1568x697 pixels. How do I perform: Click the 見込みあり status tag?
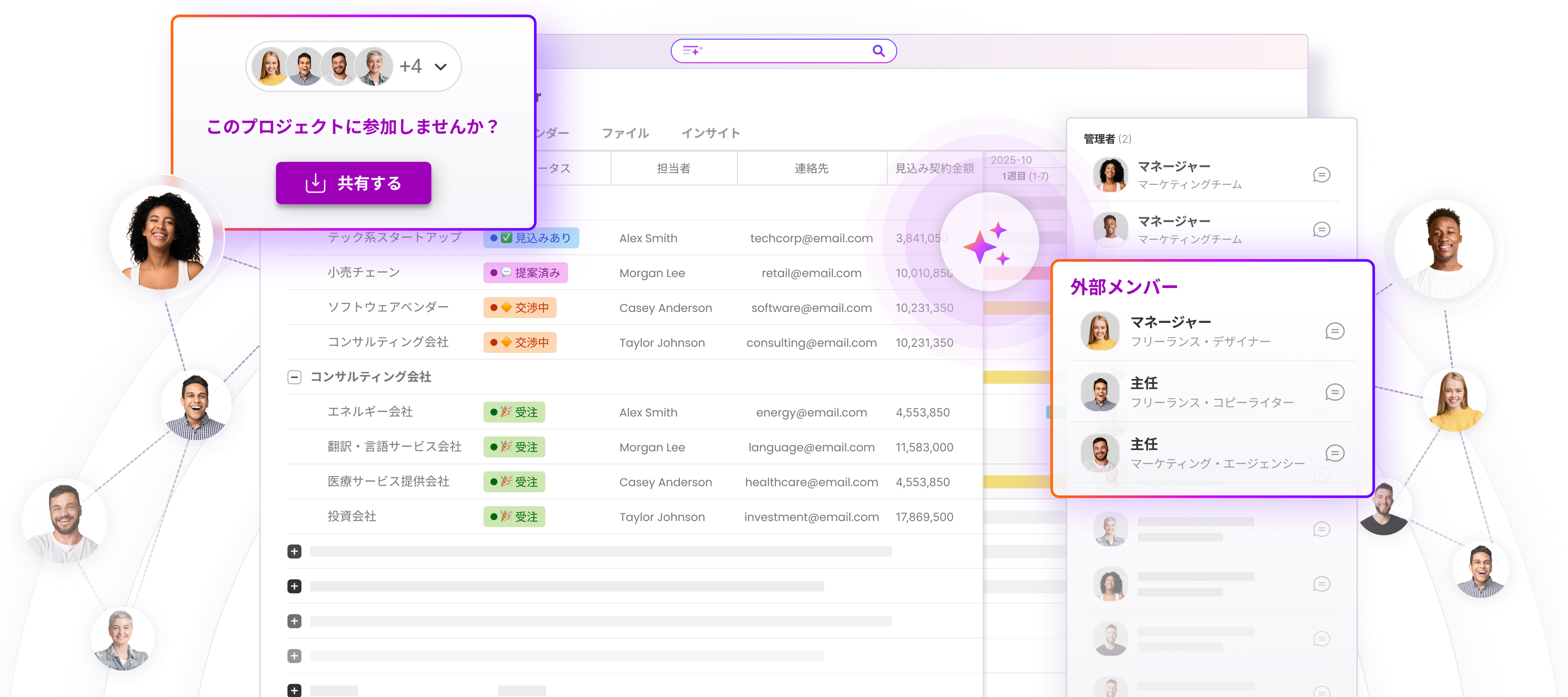(x=531, y=238)
